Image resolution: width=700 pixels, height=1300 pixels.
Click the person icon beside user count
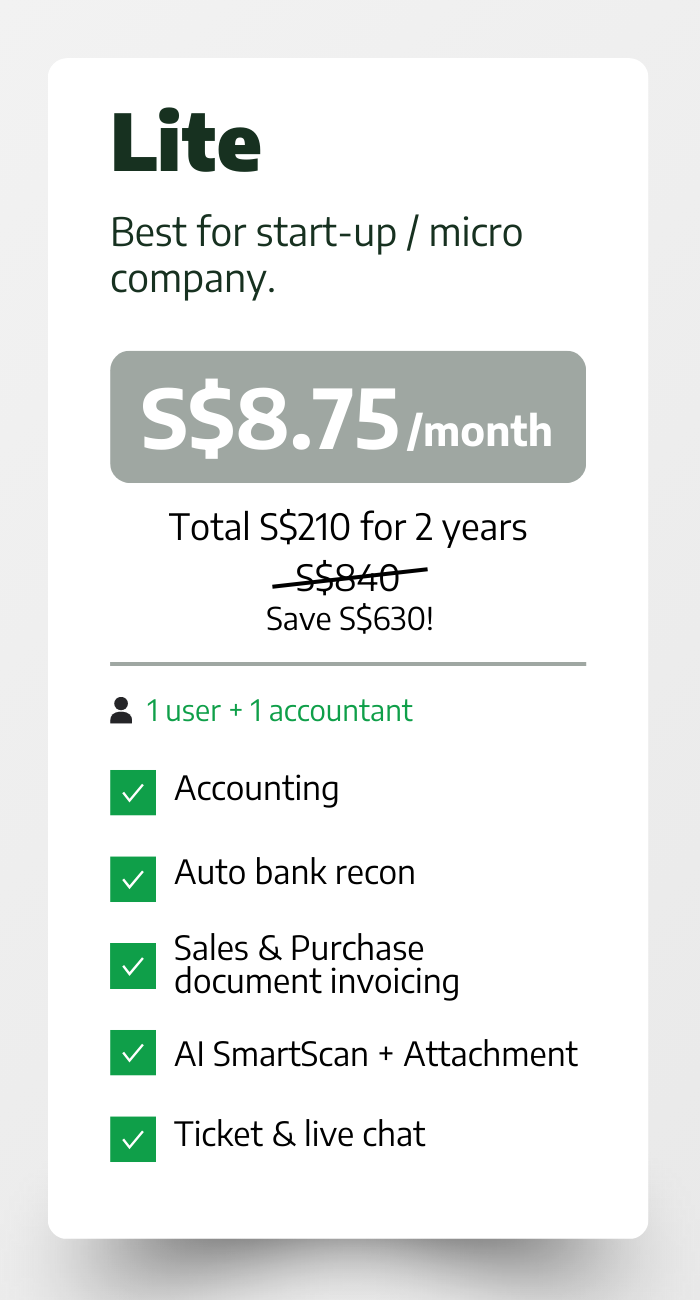(121, 711)
